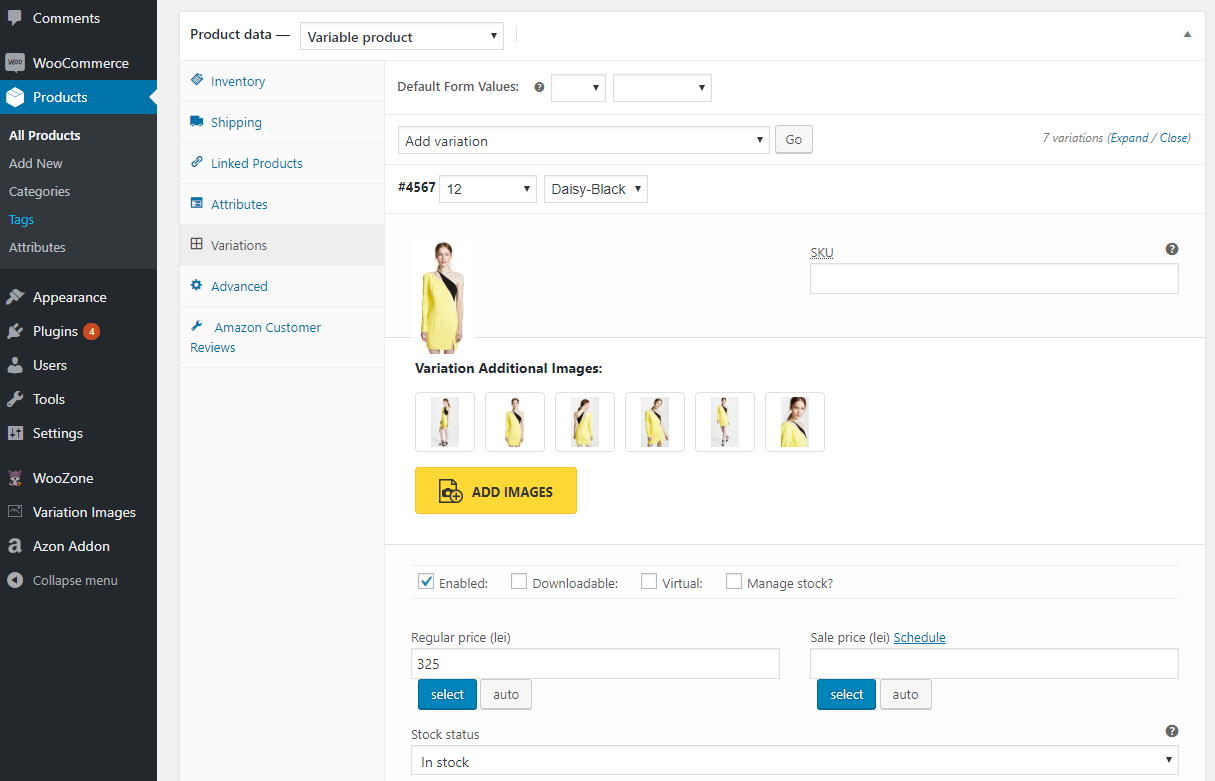The height and width of the screenshot is (781, 1215).
Task: Open product Attributes in the sidebar submenu
Action: click(x=37, y=247)
